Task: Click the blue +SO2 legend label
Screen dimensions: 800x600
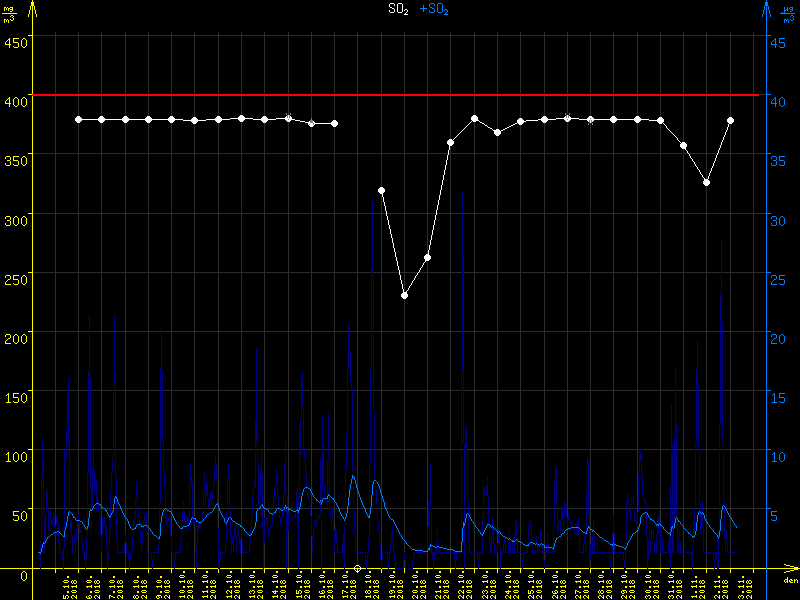Action: [x=434, y=9]
